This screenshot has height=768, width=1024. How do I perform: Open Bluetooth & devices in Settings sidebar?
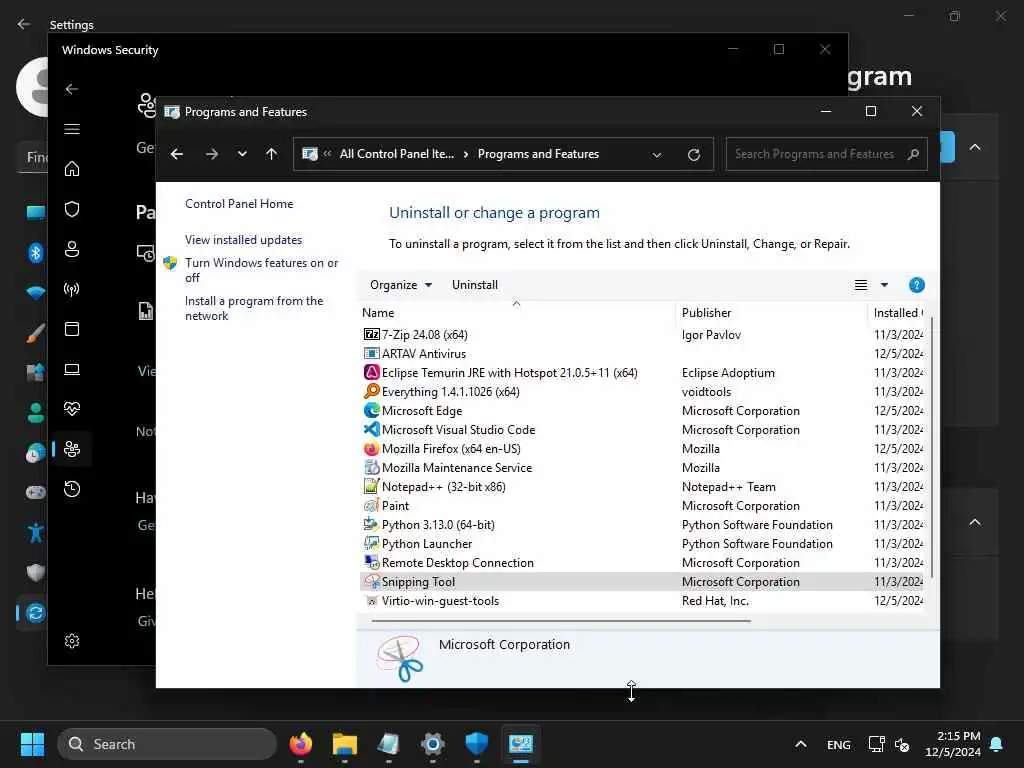click(x=35, y=252)
